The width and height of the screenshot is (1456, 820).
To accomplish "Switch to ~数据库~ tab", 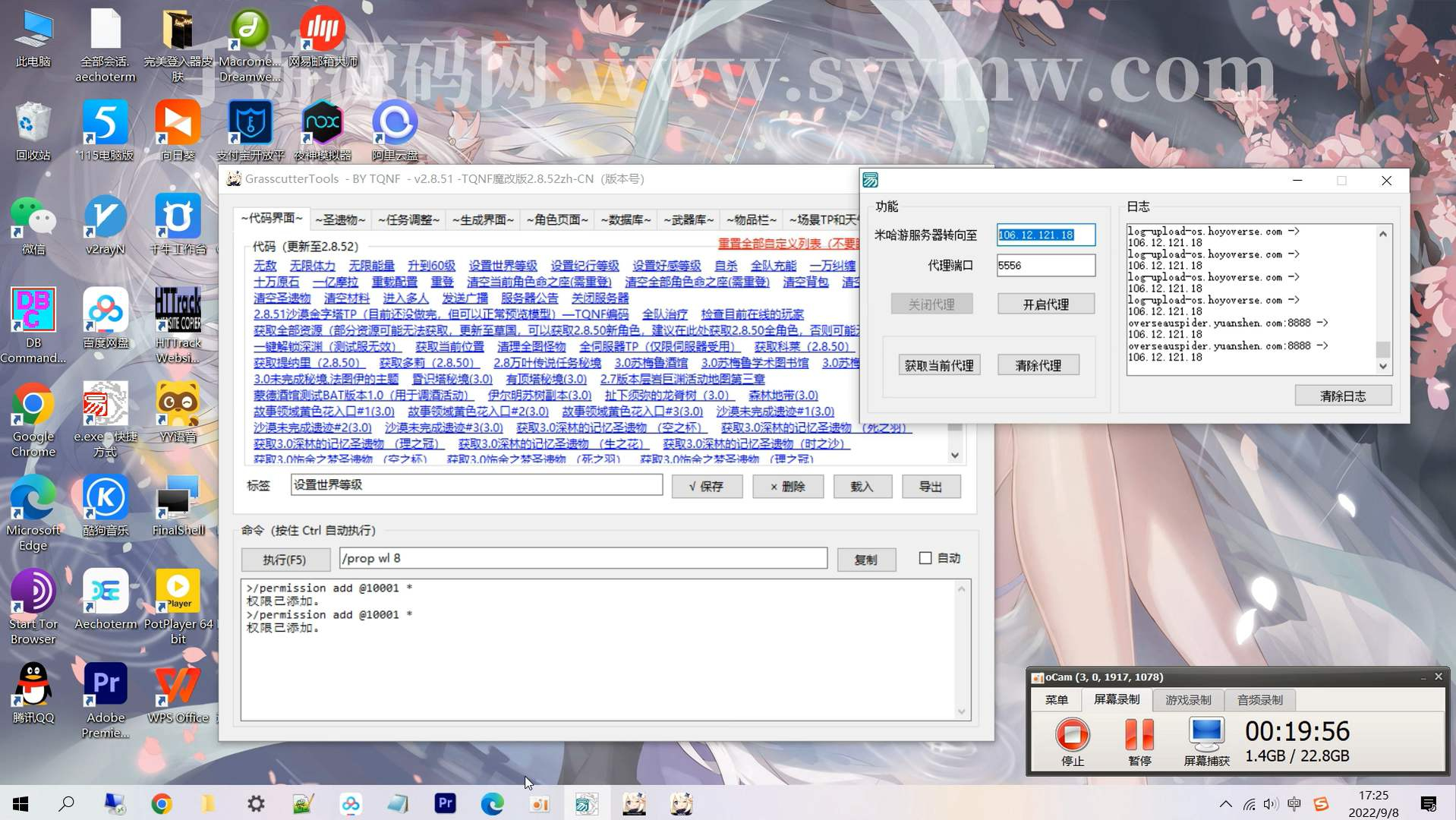I will pyautogui.click(x=626, y=219).
